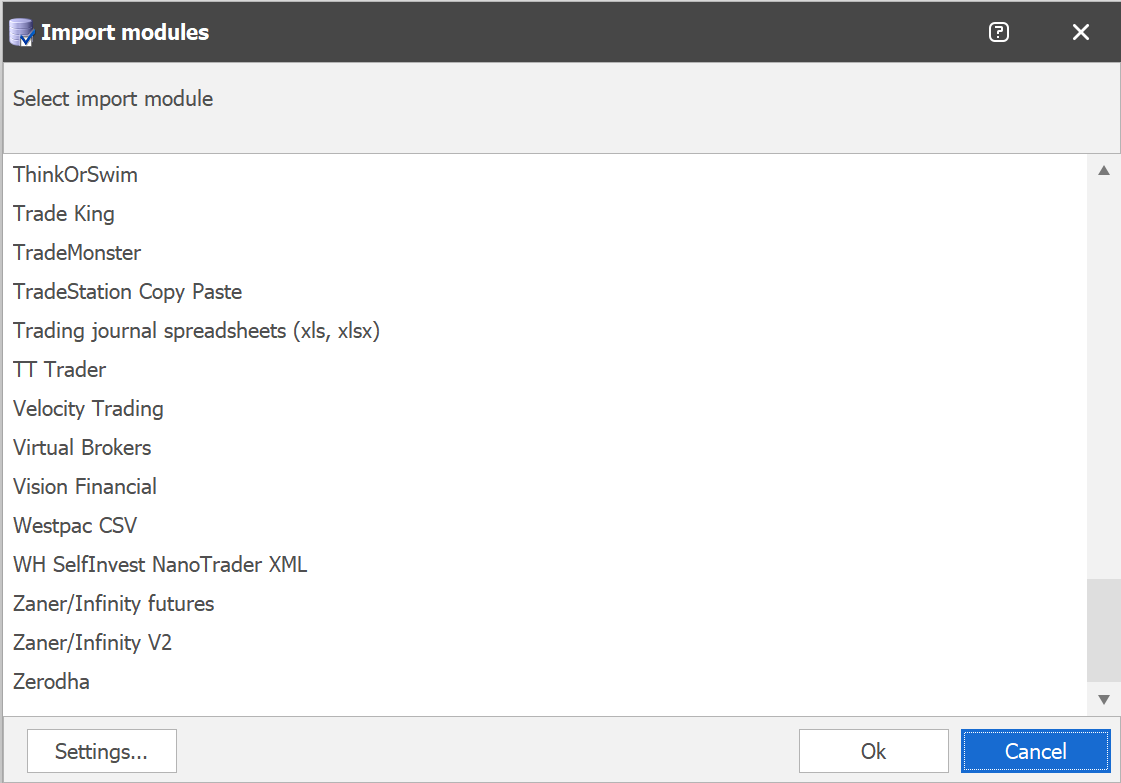
Task: Select Trade King from the list
Action: [545, 214]
